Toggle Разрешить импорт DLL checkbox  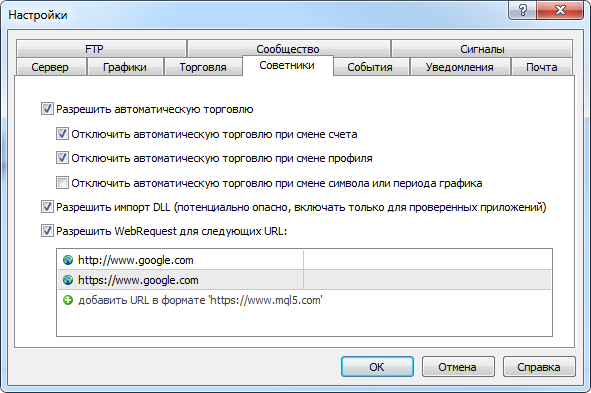coord(47,207)
